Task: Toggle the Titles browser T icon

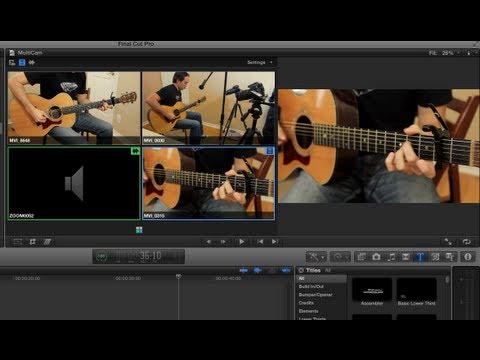Action: [420, 257]
